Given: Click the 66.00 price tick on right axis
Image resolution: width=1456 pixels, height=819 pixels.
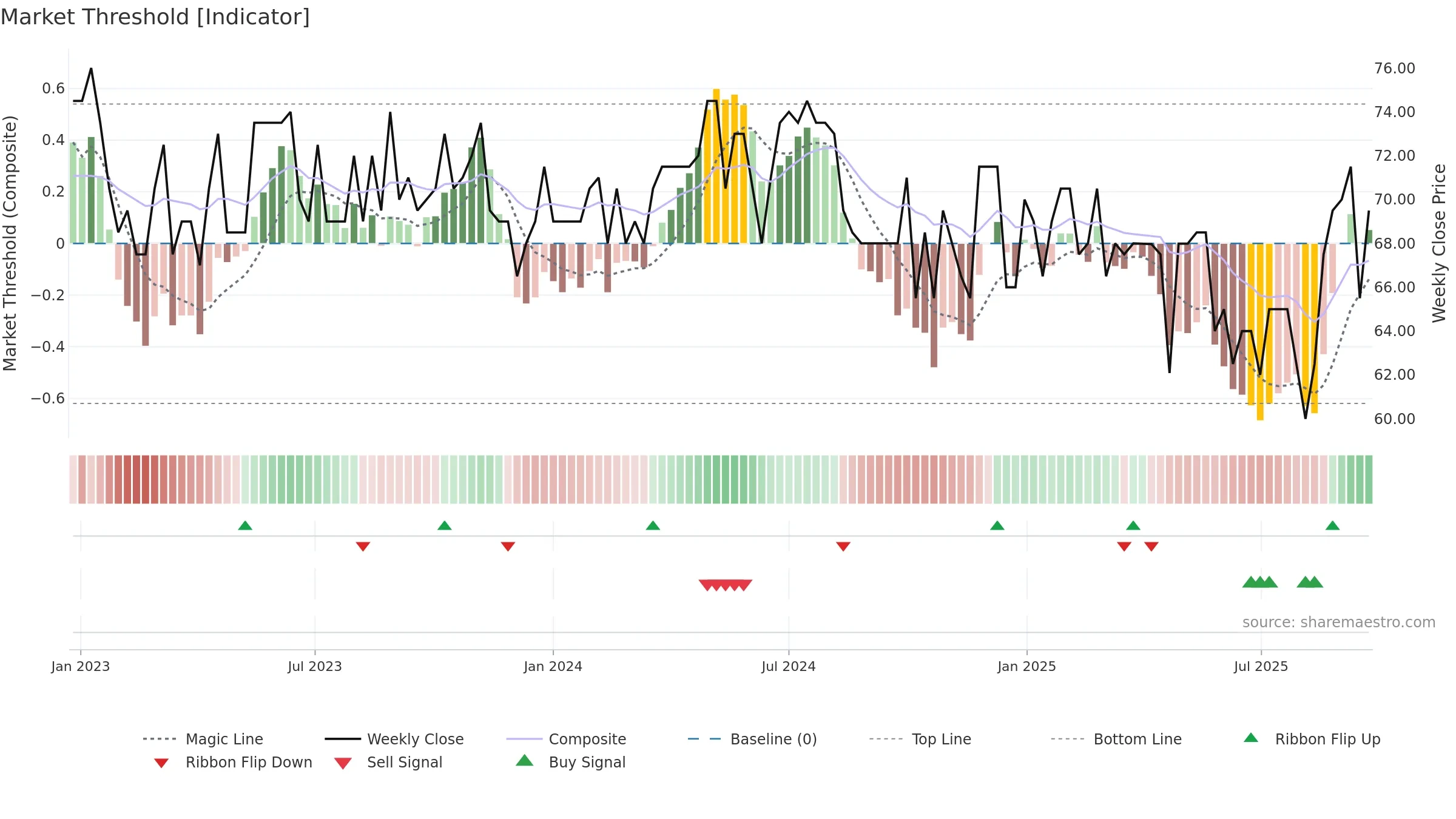Looking at the screenshot, I should [x=1395, y=287].
